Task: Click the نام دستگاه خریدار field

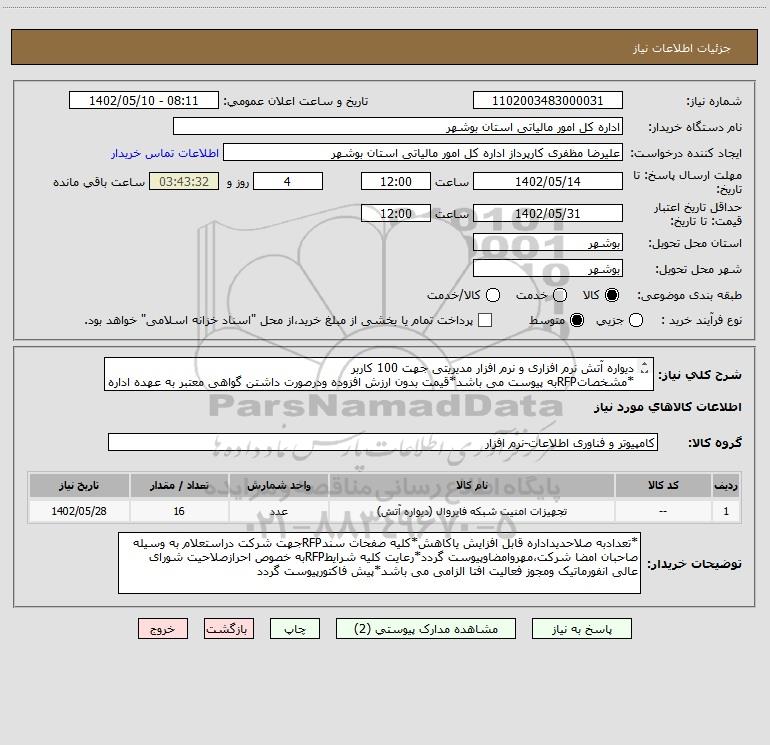Action: coord(398,127)
